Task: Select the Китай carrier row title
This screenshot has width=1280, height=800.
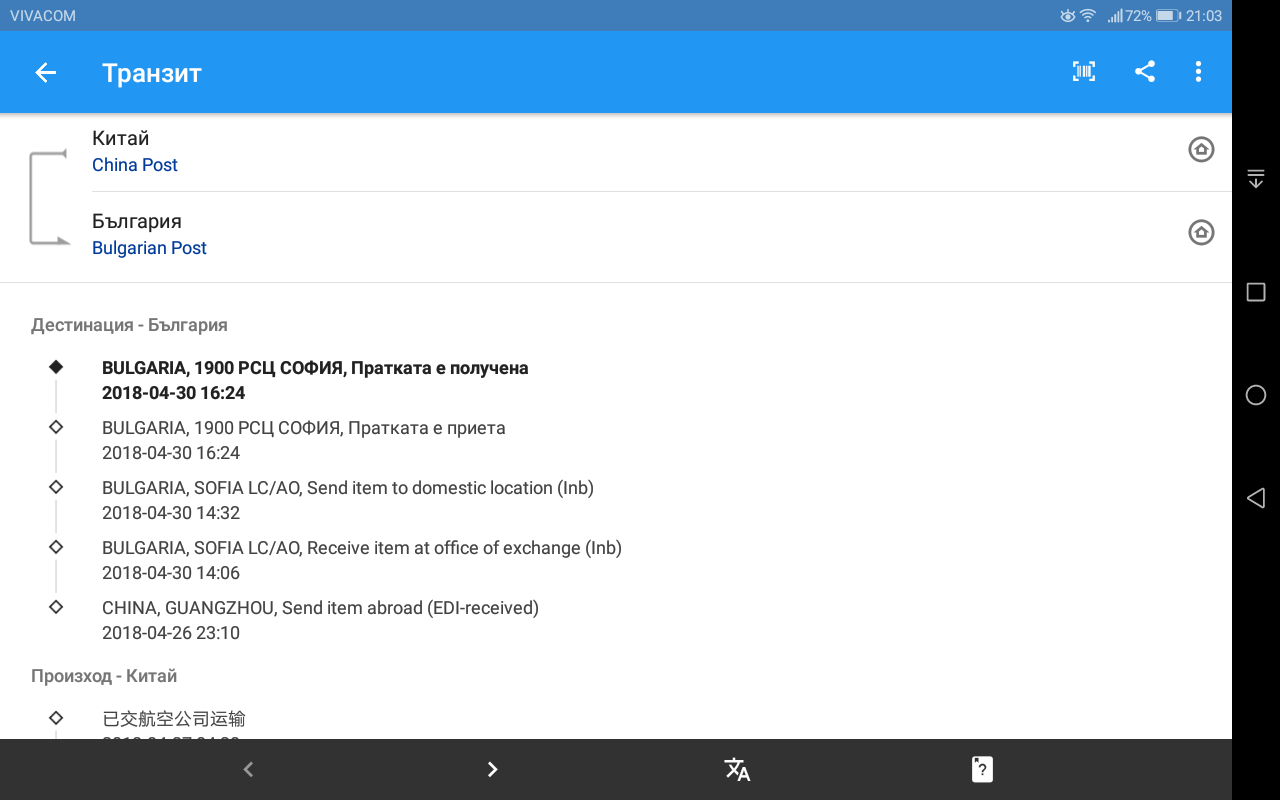Action: click(x=121, y=138)
